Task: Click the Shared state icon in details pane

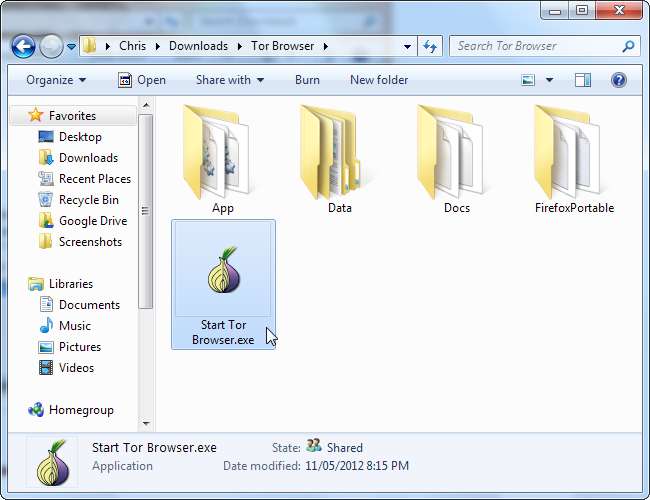Action: pos(314,446)
